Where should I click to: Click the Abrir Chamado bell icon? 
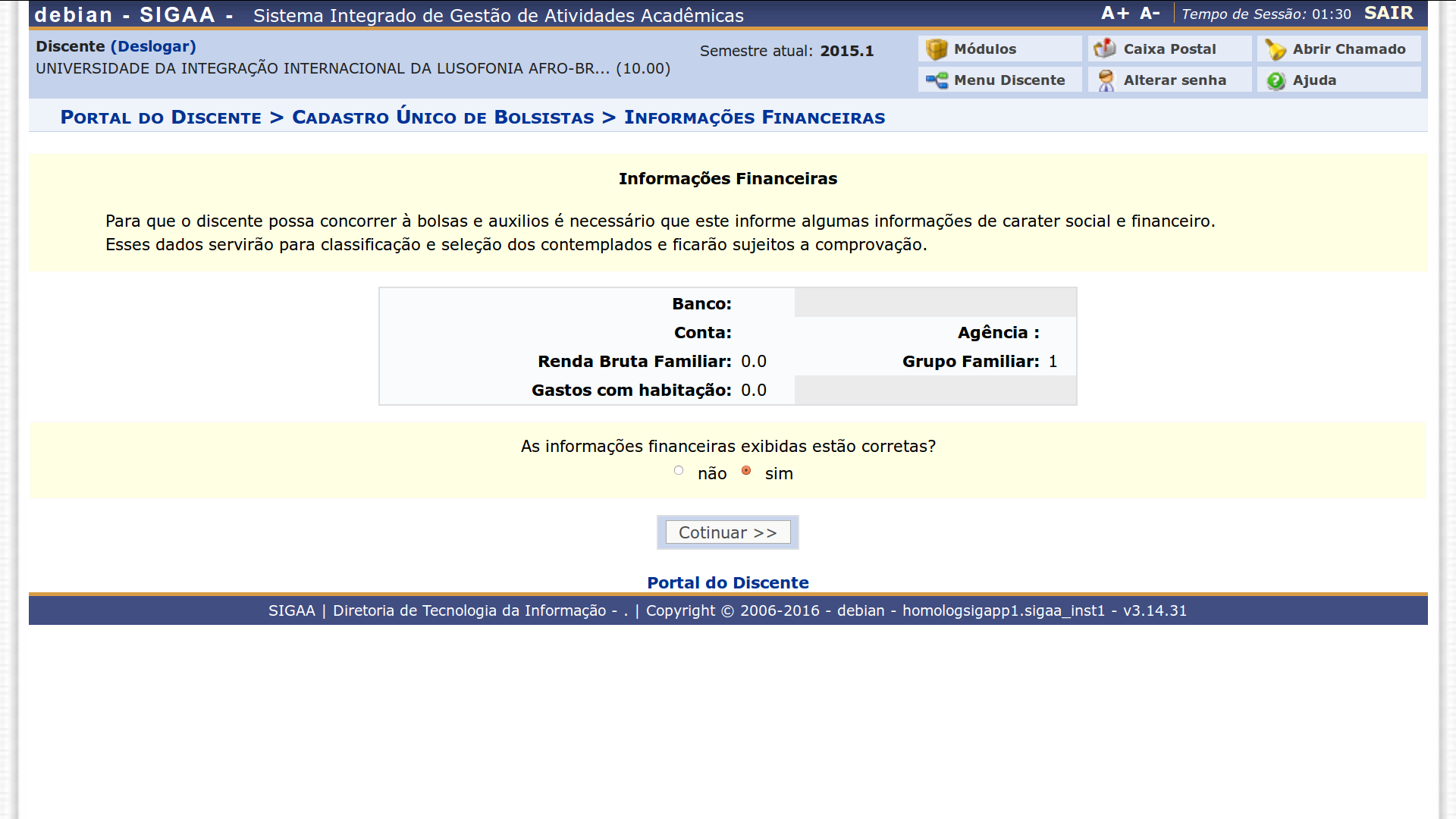[x=1275, y=50]
